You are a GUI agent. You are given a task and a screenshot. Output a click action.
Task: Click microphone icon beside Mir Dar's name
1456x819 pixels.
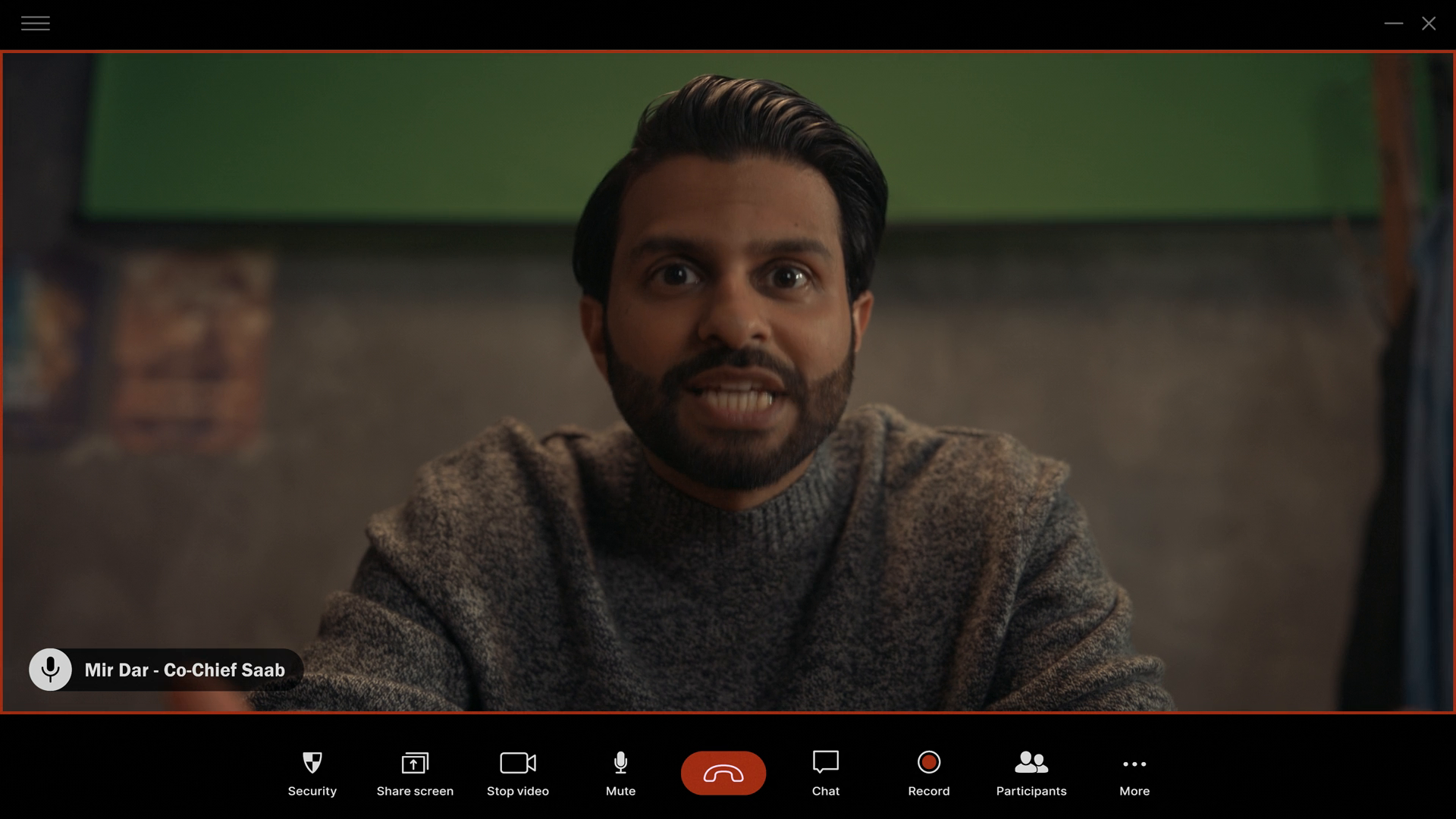point(51,669)
